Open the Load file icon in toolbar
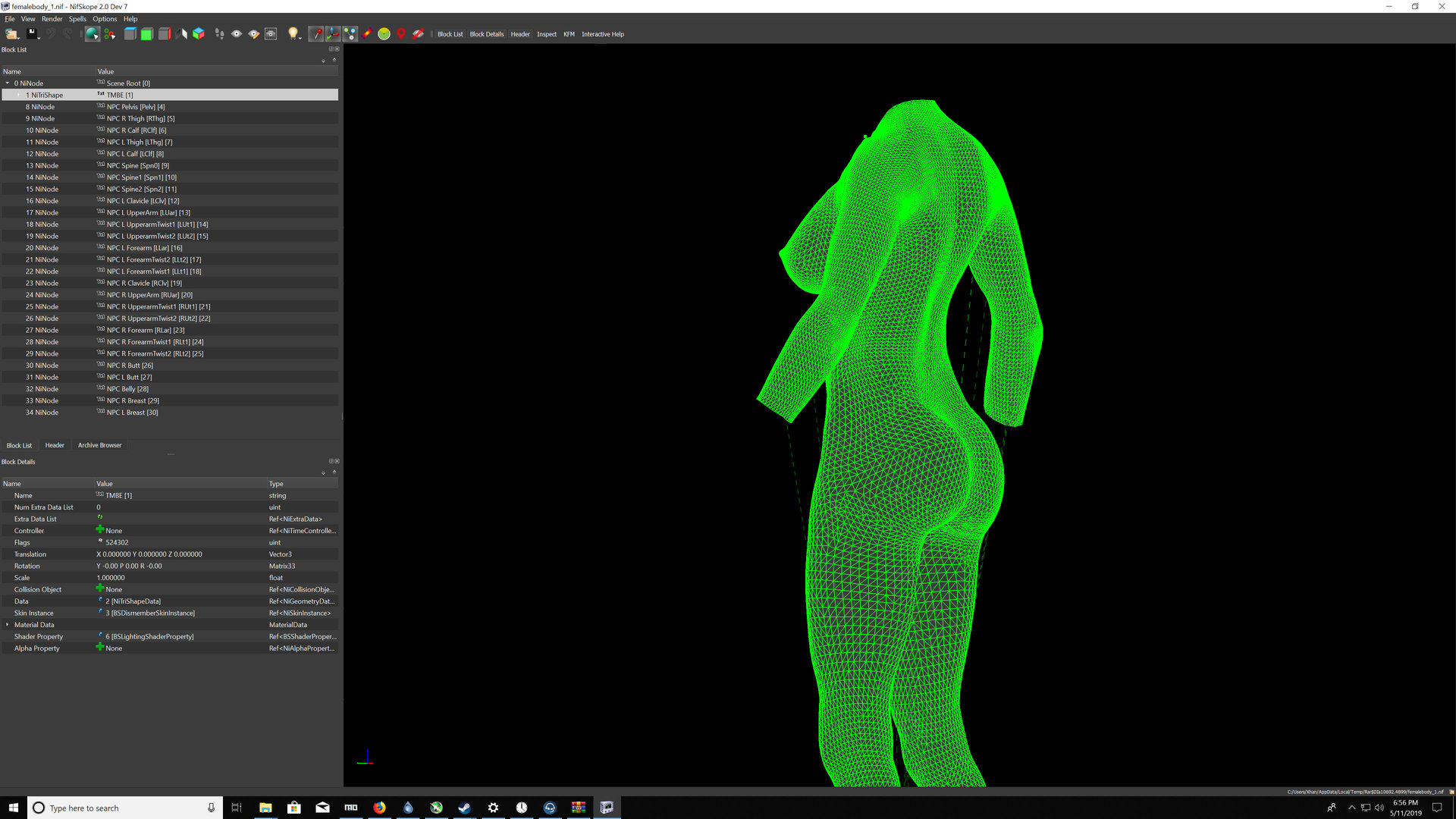This screenshot has width=1456, height=819. (x=12, y=34)
